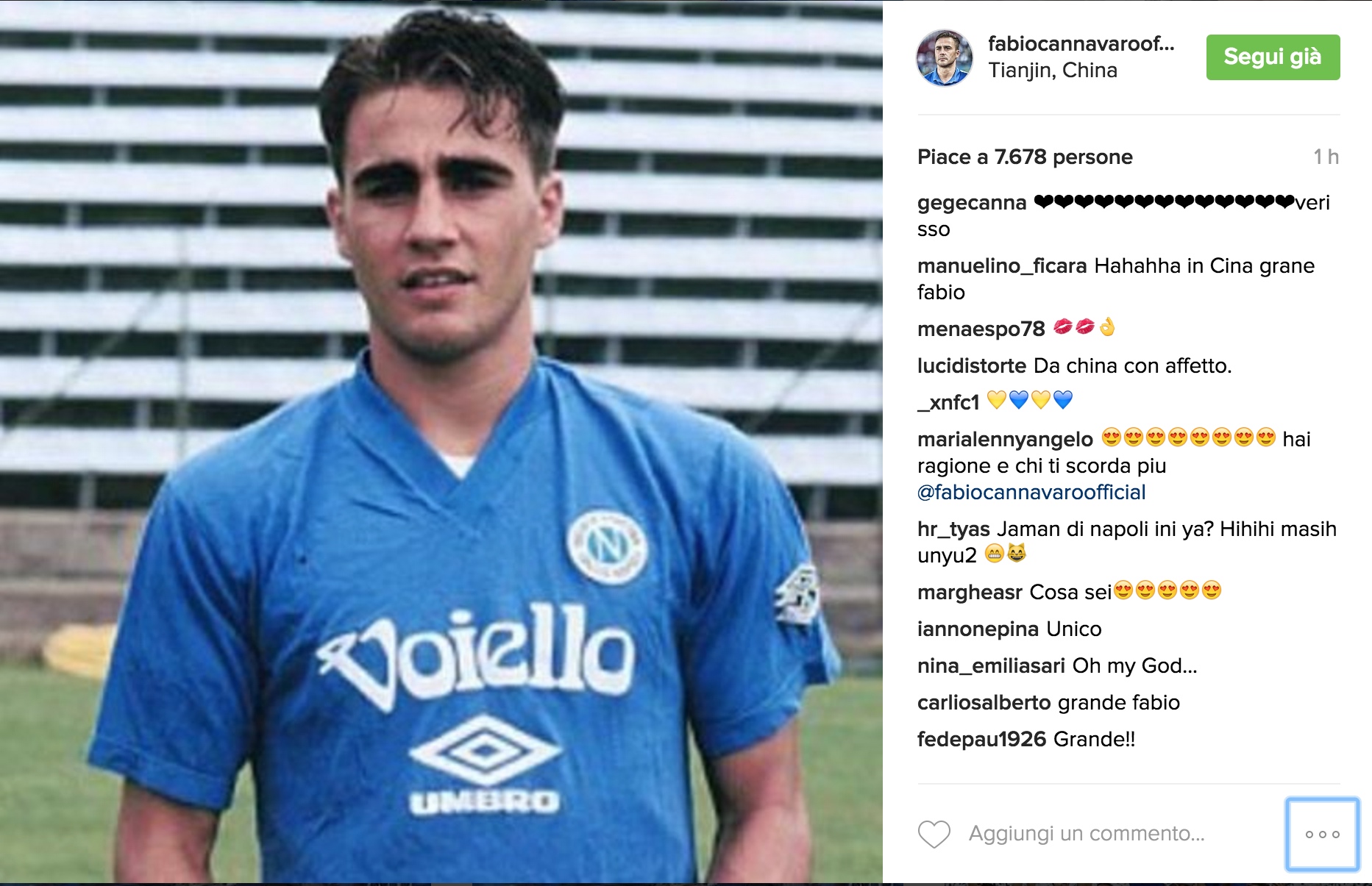Click the poster's profile picture avatar
Viewport: 1372px width, 886px height.
click(944, 58)
